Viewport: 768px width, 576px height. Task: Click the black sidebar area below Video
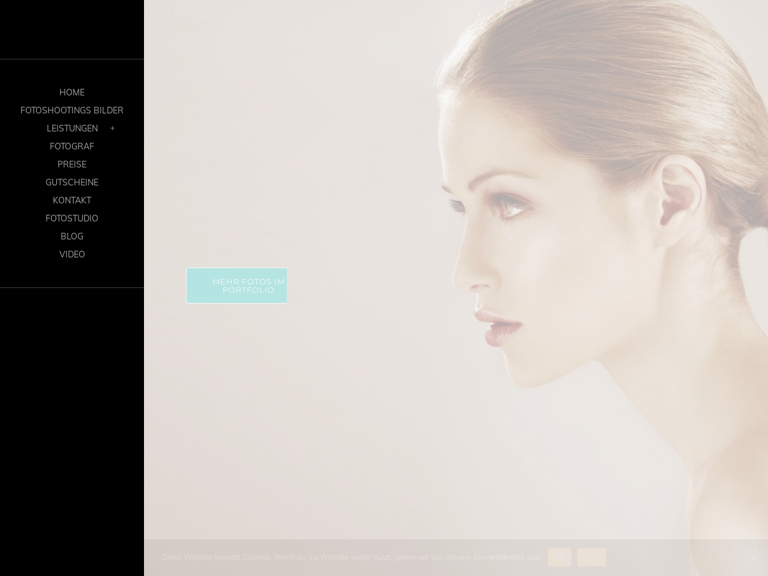[72, 420]
